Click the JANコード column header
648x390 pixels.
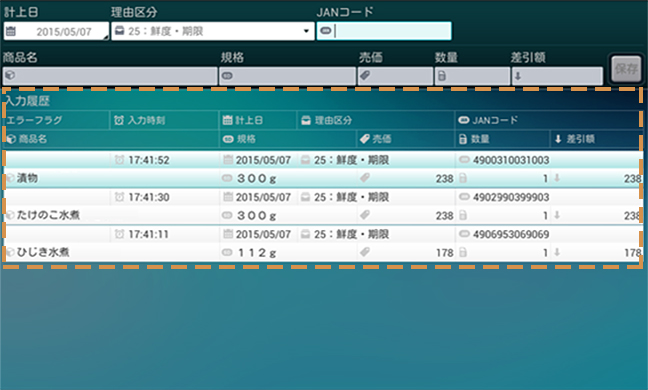(x=548, y=120)
